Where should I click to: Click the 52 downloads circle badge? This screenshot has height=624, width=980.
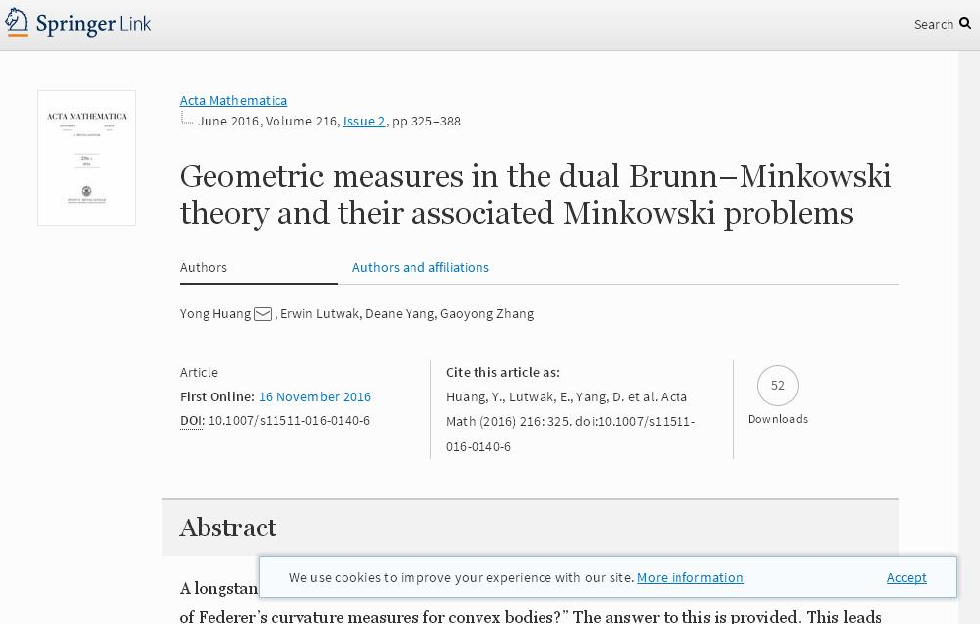coord(778,386)
